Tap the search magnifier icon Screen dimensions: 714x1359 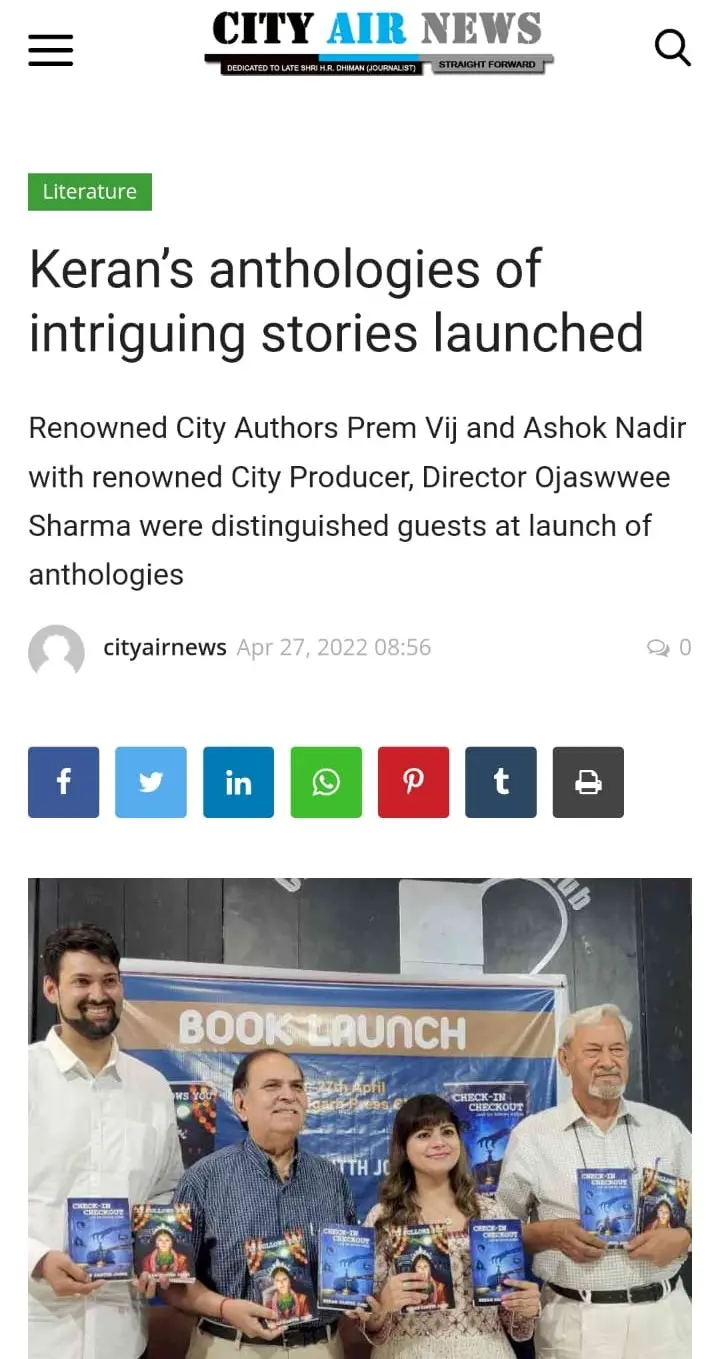pyautogui.click(x=672, y=48)
